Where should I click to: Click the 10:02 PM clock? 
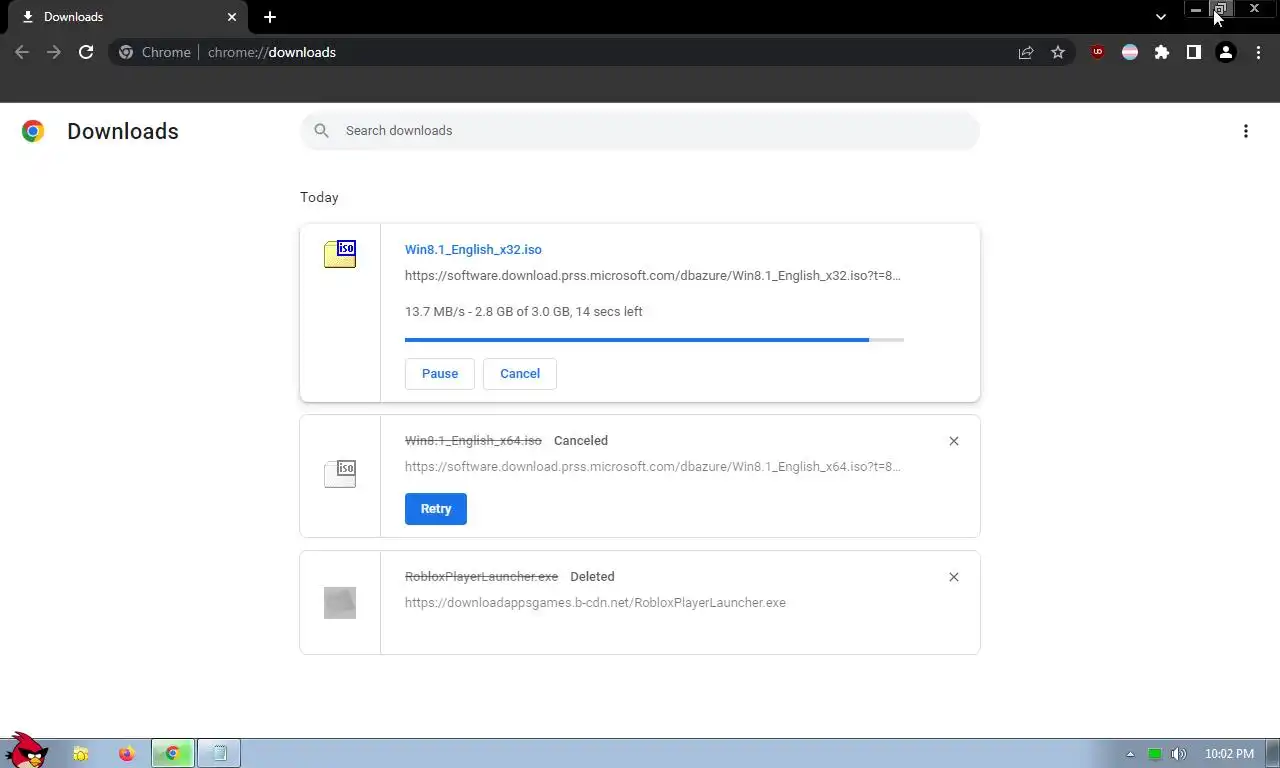pos(1229,754)
